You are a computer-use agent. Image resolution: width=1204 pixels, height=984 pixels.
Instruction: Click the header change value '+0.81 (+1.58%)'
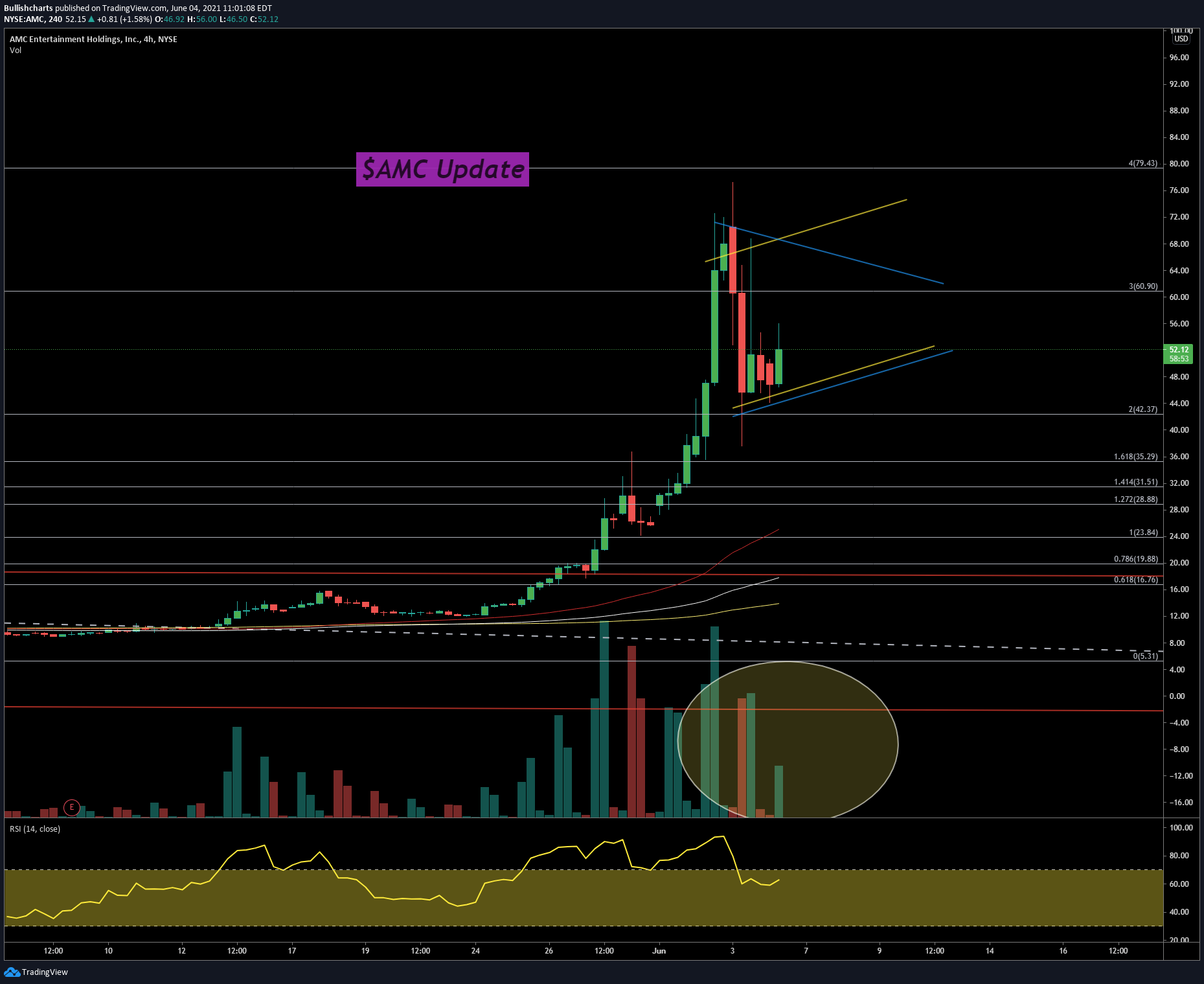[124, 19]
